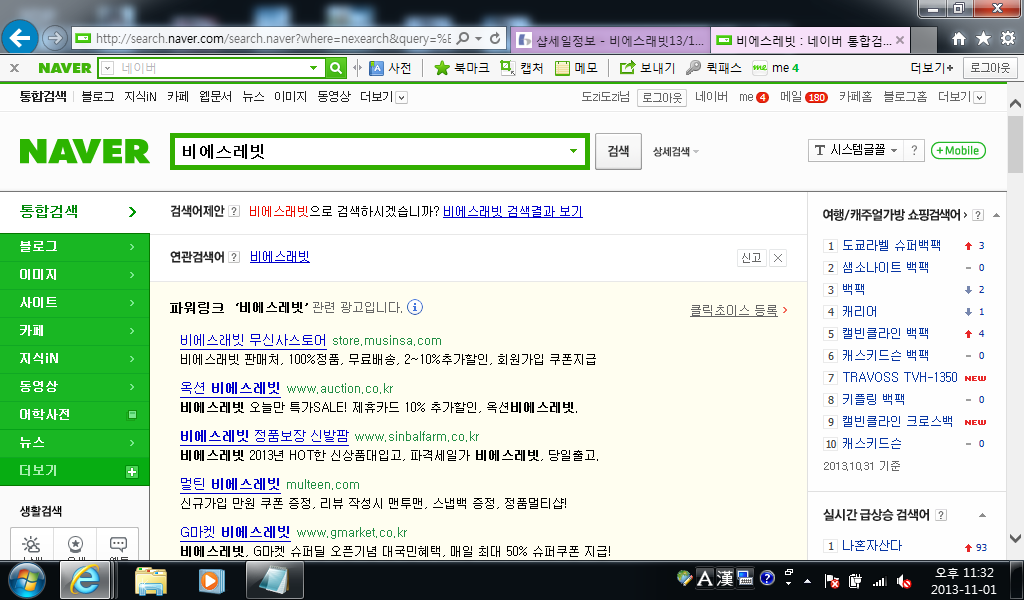Open the browser tools gear menu
The height and width of the screenshot is (600, 1024).
1008,39
